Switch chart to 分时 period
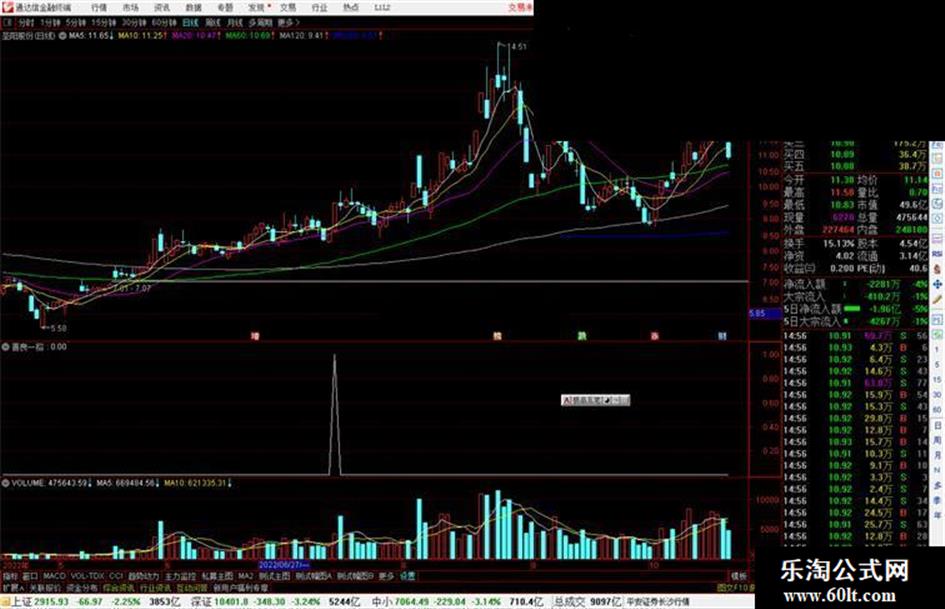Screen dimensions: 945x609 [x=25, y=22]
